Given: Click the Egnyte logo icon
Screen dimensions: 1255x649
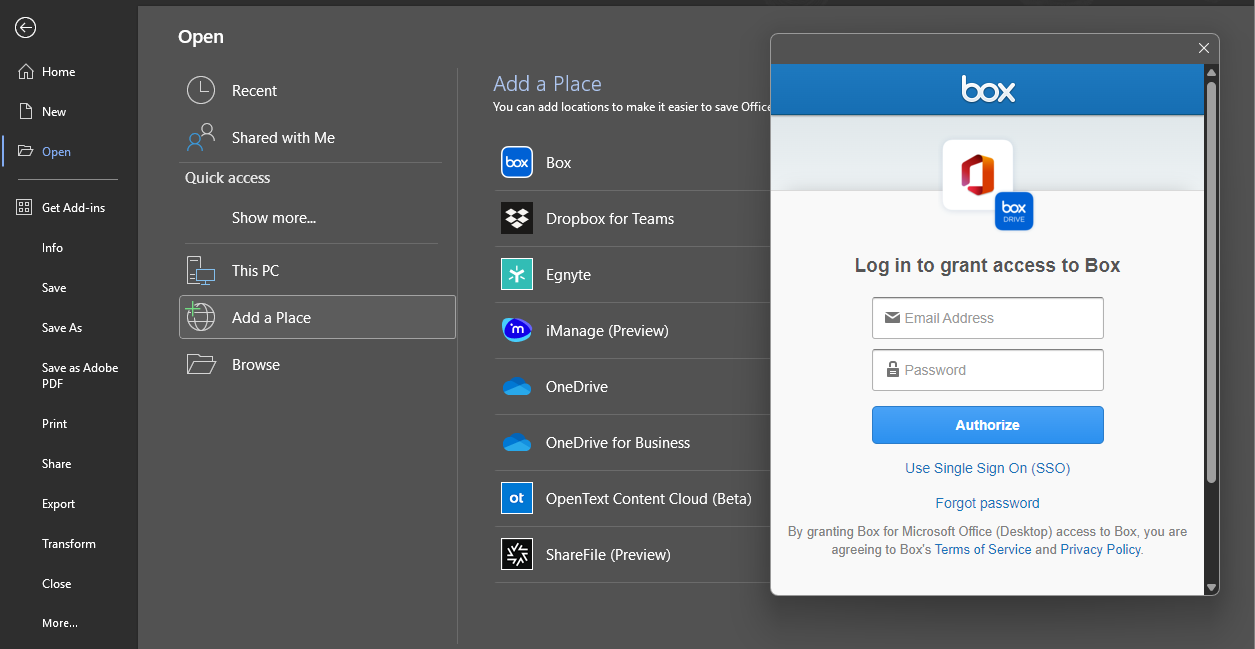Looking at the screenshot, I should [x=517, y=274].
